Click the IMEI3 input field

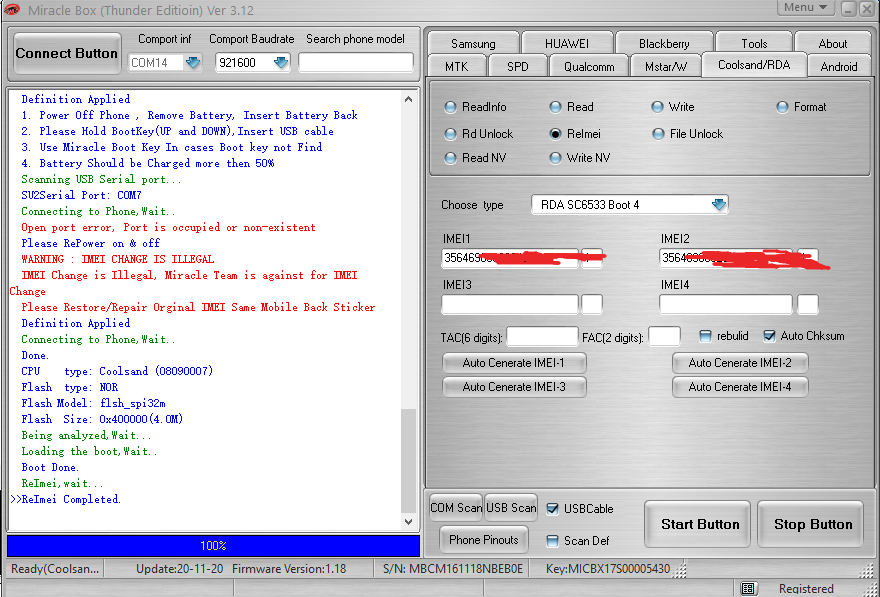point(510,304)
